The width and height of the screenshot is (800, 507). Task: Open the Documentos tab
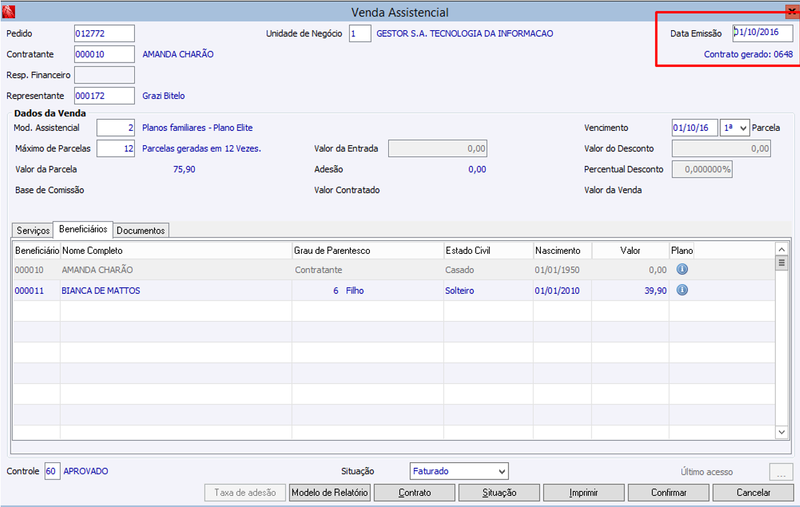click(140, 231)
